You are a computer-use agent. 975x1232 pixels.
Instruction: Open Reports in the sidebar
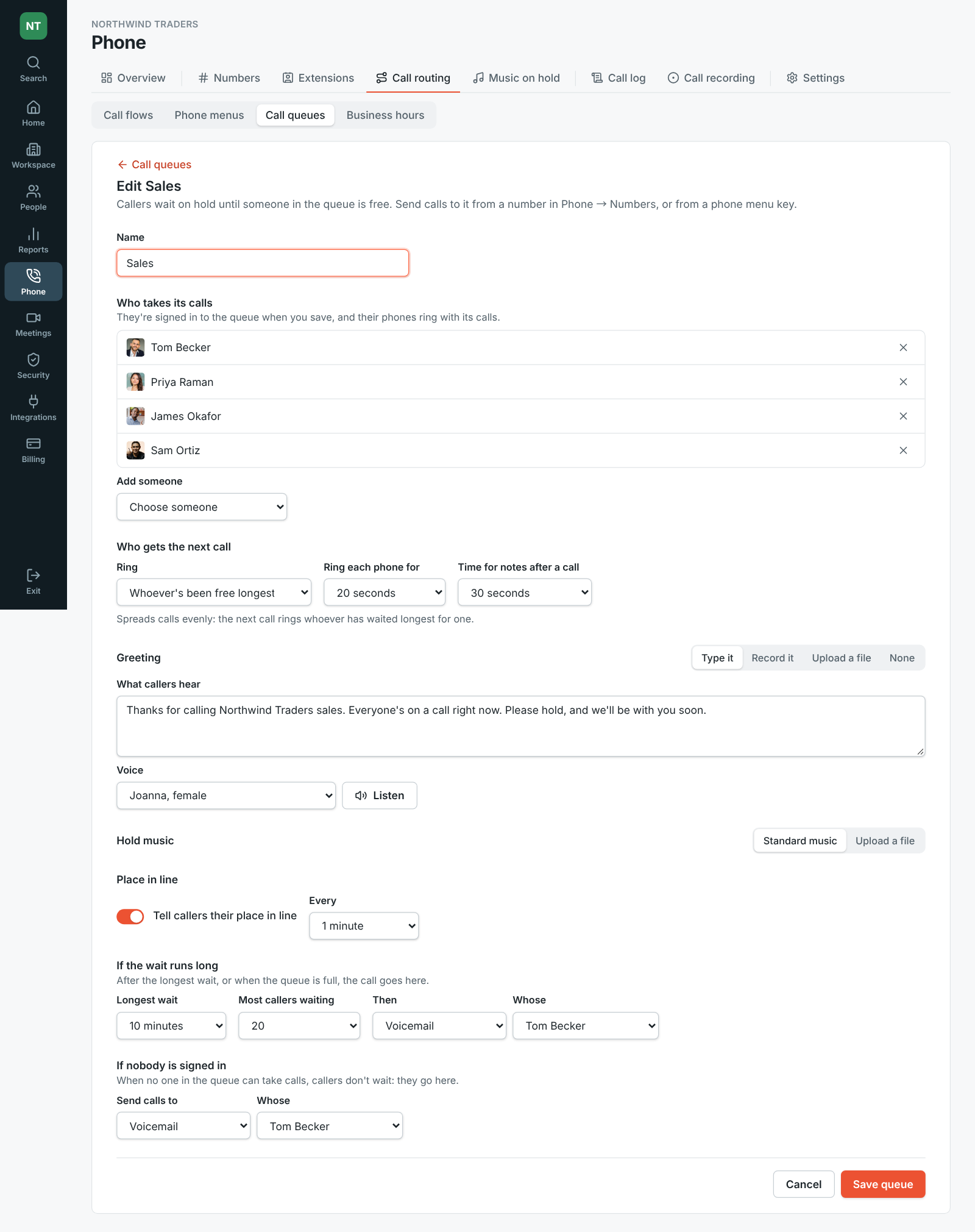[34, 240]
